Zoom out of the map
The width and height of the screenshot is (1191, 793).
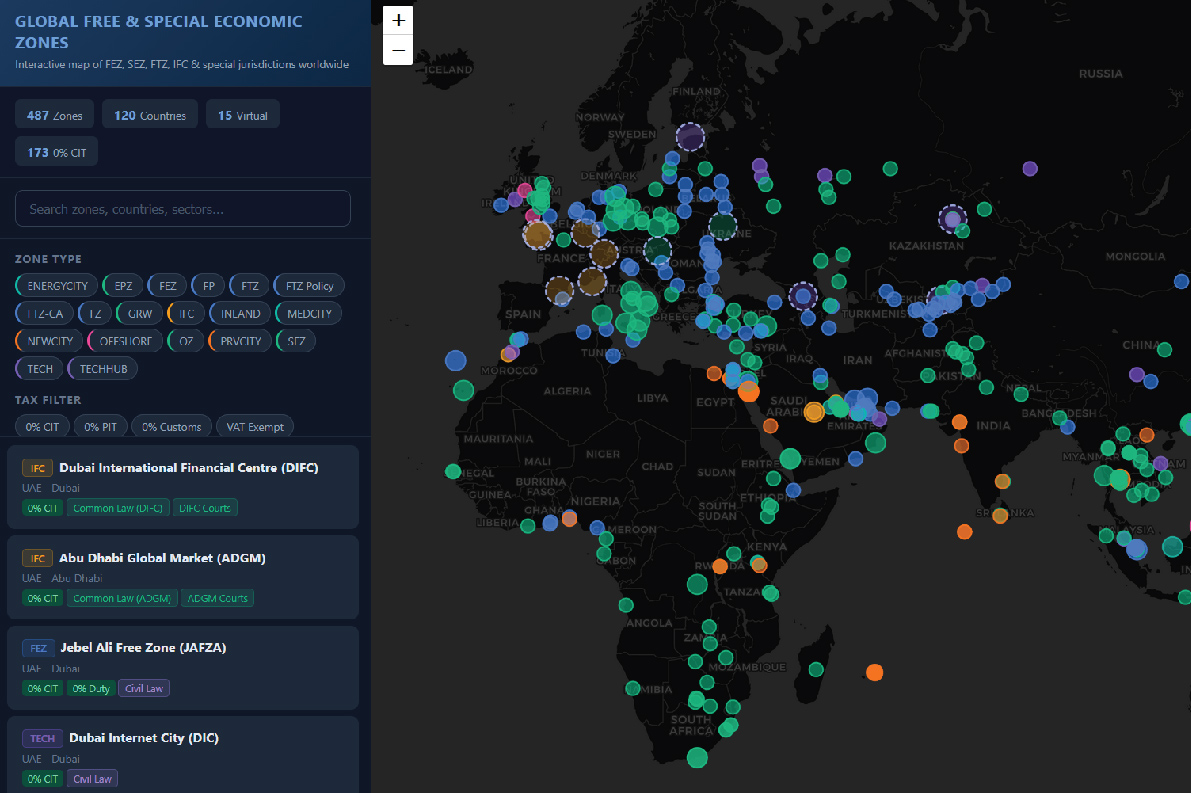pyautogui.click(x=398, y=50)
